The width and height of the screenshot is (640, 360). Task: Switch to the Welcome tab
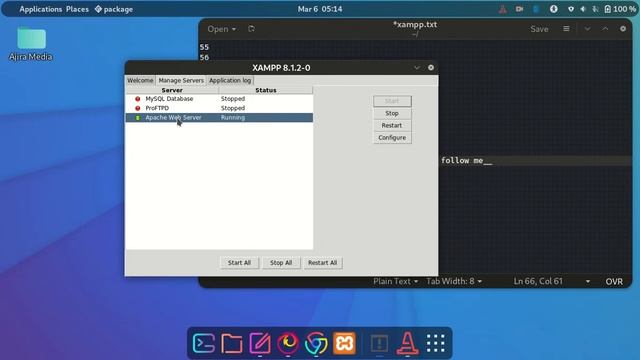tap(140, 80)
